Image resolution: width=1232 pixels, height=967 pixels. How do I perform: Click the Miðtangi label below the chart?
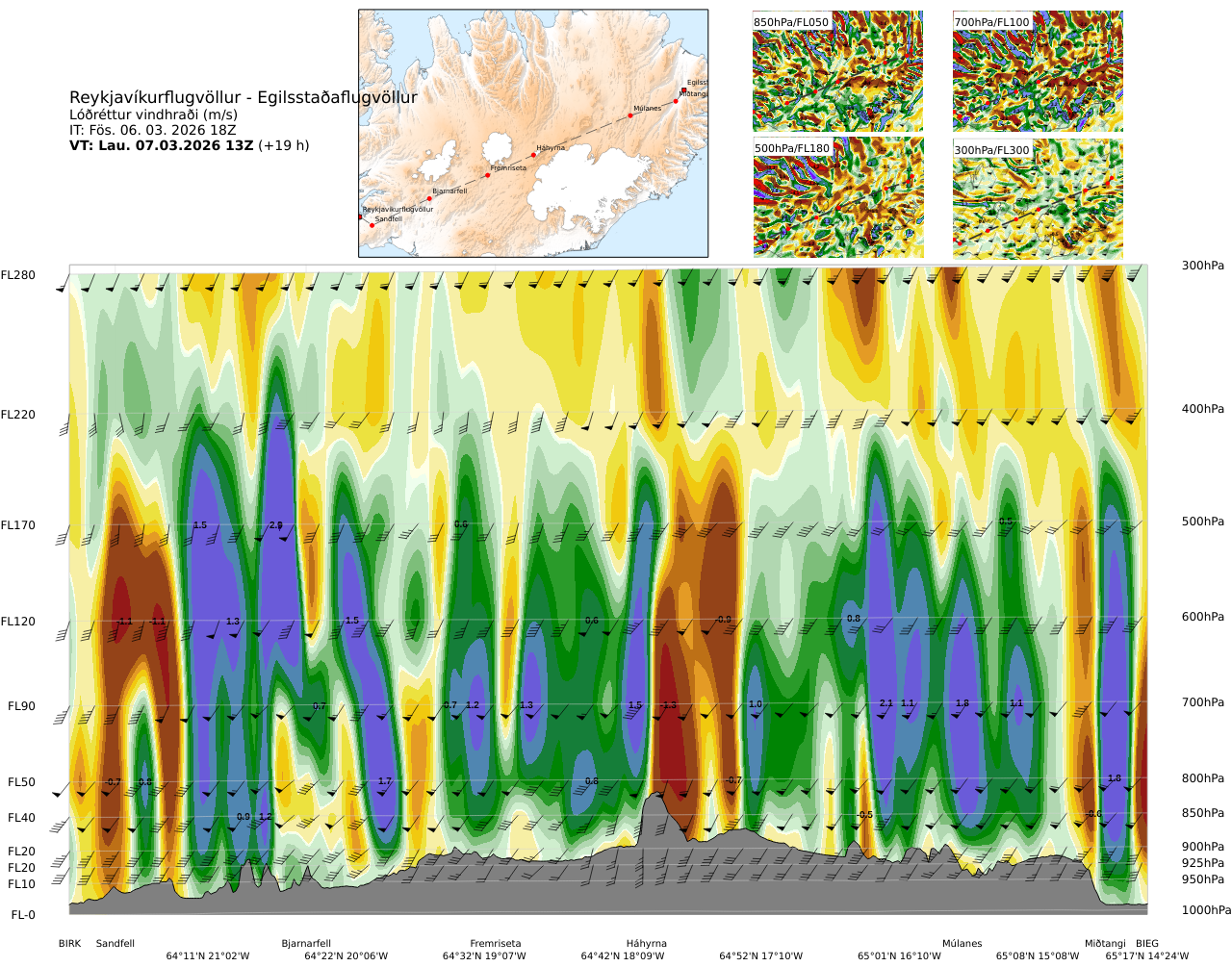click(x=1105, y=944)
